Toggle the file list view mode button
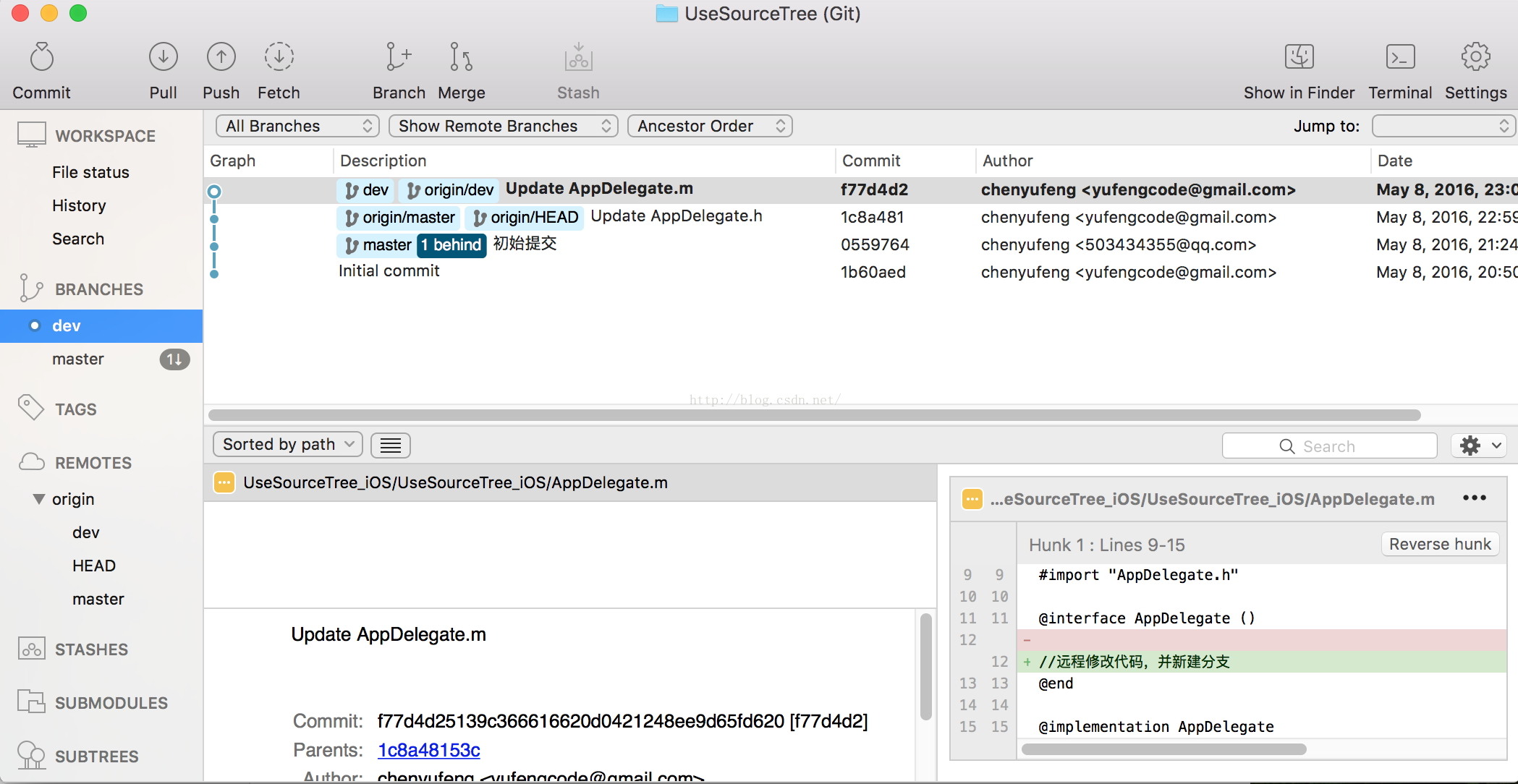 click(x=391, y=446)
